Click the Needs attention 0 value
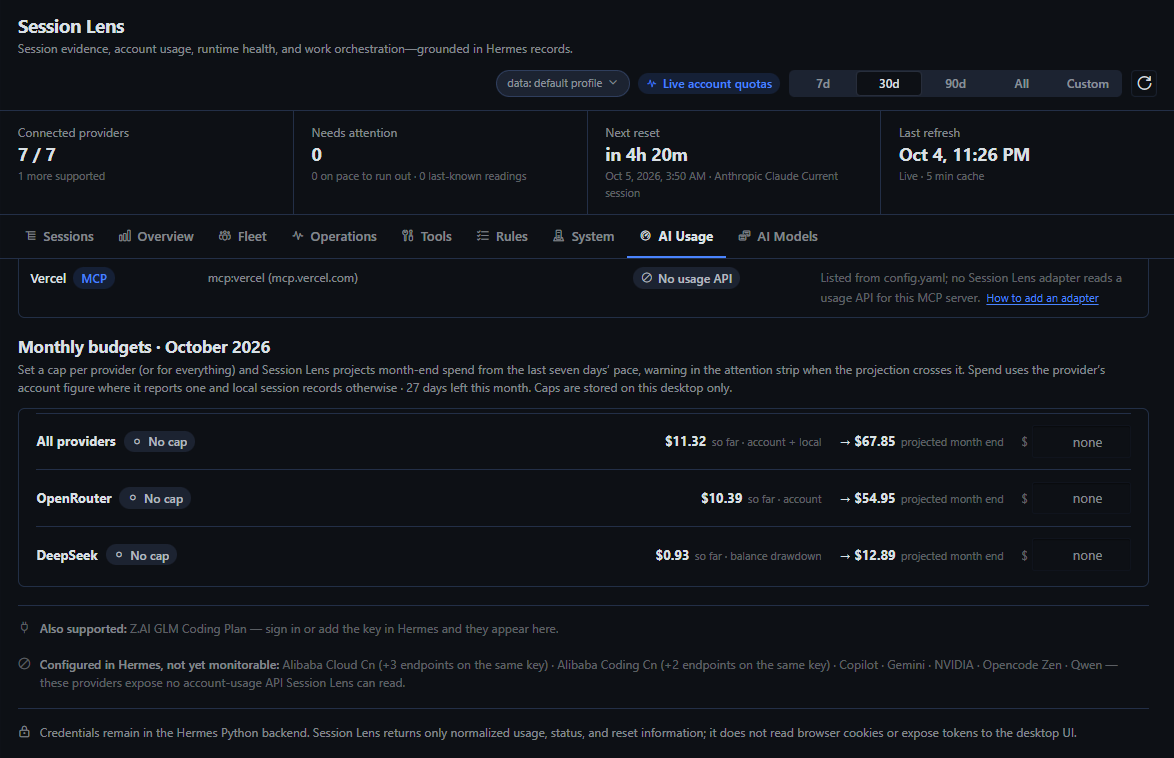 317,155
